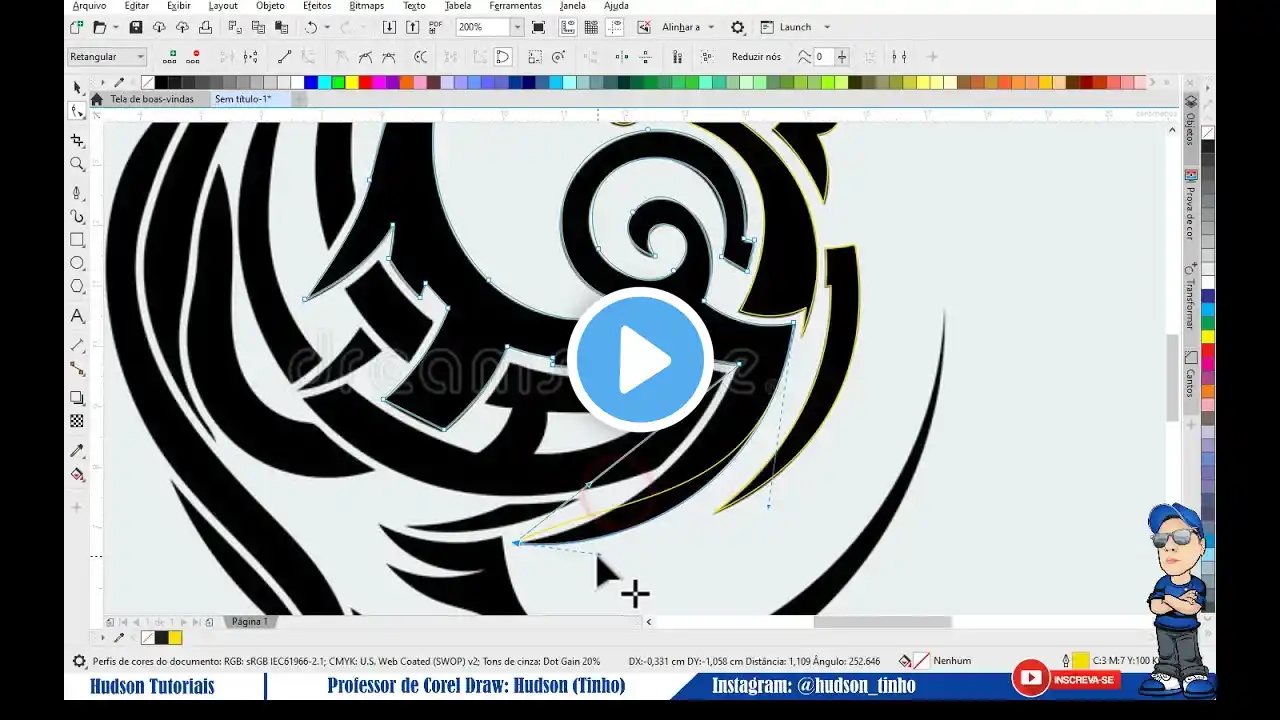Select the Polygon tool

77,286
